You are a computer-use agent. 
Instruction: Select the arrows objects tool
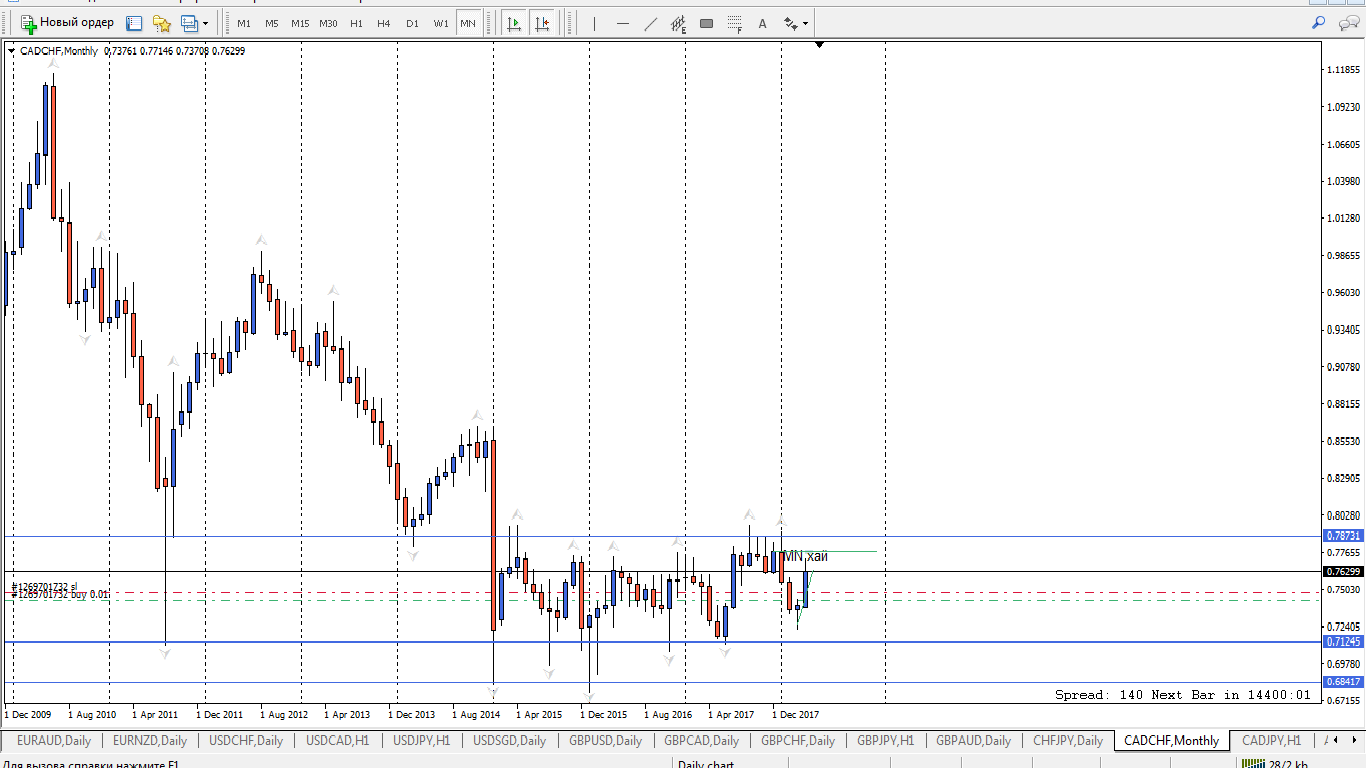point(791,23)
